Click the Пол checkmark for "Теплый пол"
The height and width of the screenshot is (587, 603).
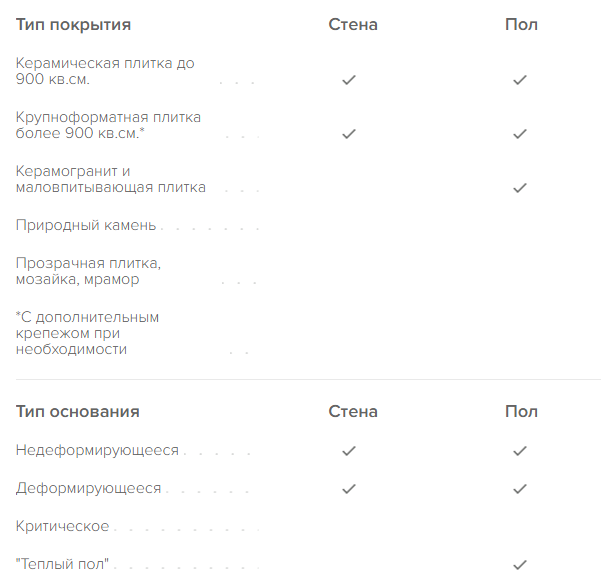520,565
